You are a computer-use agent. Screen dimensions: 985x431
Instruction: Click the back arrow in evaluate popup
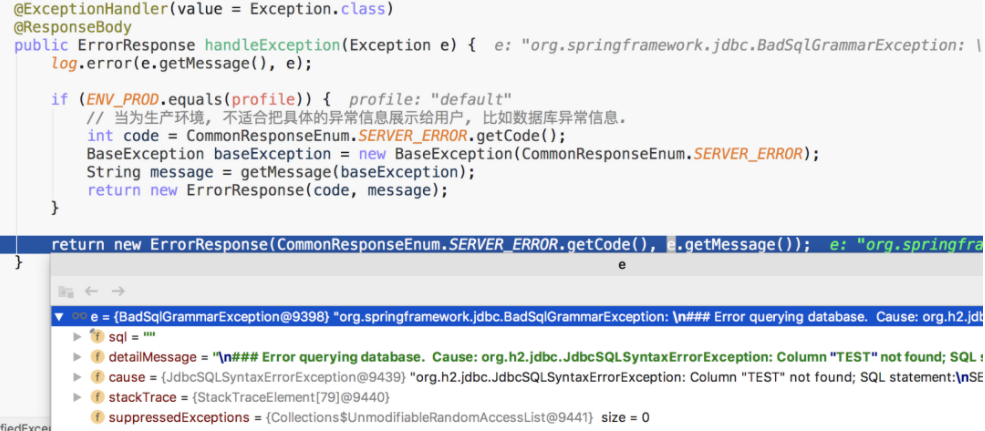pos(92,291)
